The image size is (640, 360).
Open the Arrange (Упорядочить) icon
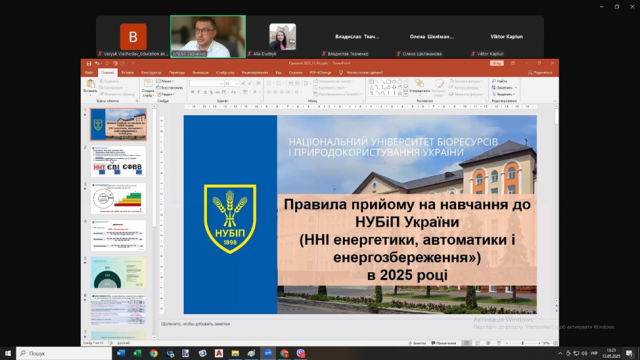(x=419, y=84)
